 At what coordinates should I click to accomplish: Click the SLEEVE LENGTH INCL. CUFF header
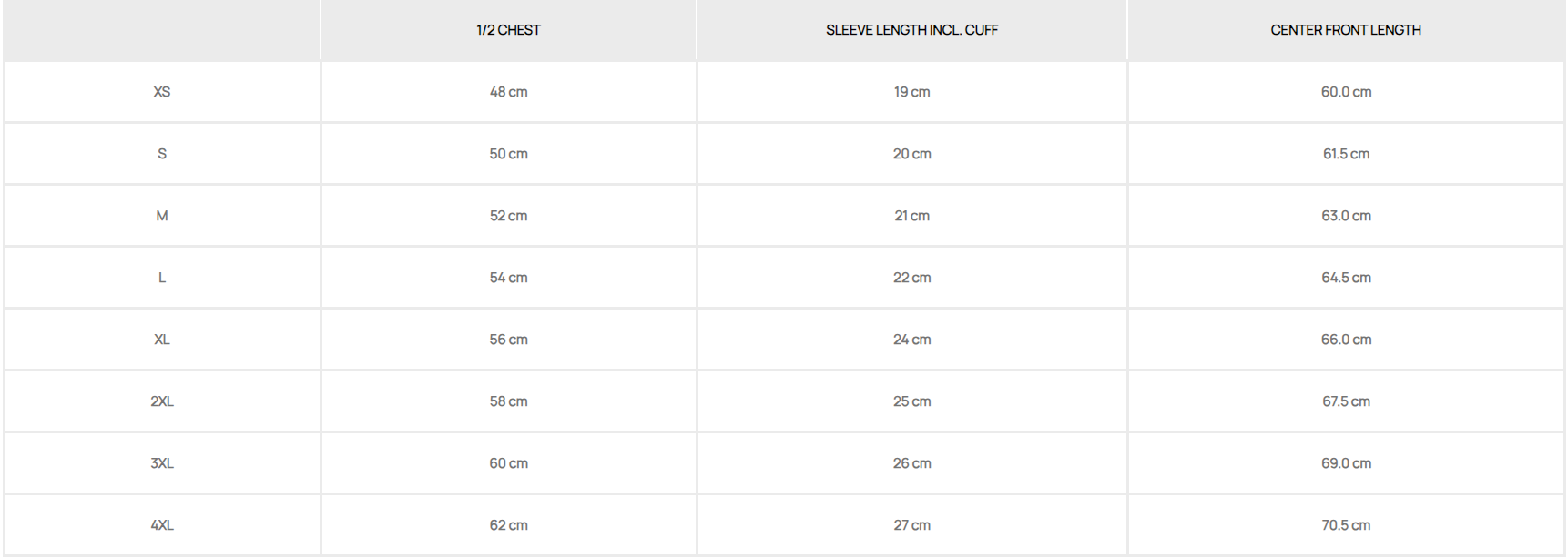pos(911,30)
